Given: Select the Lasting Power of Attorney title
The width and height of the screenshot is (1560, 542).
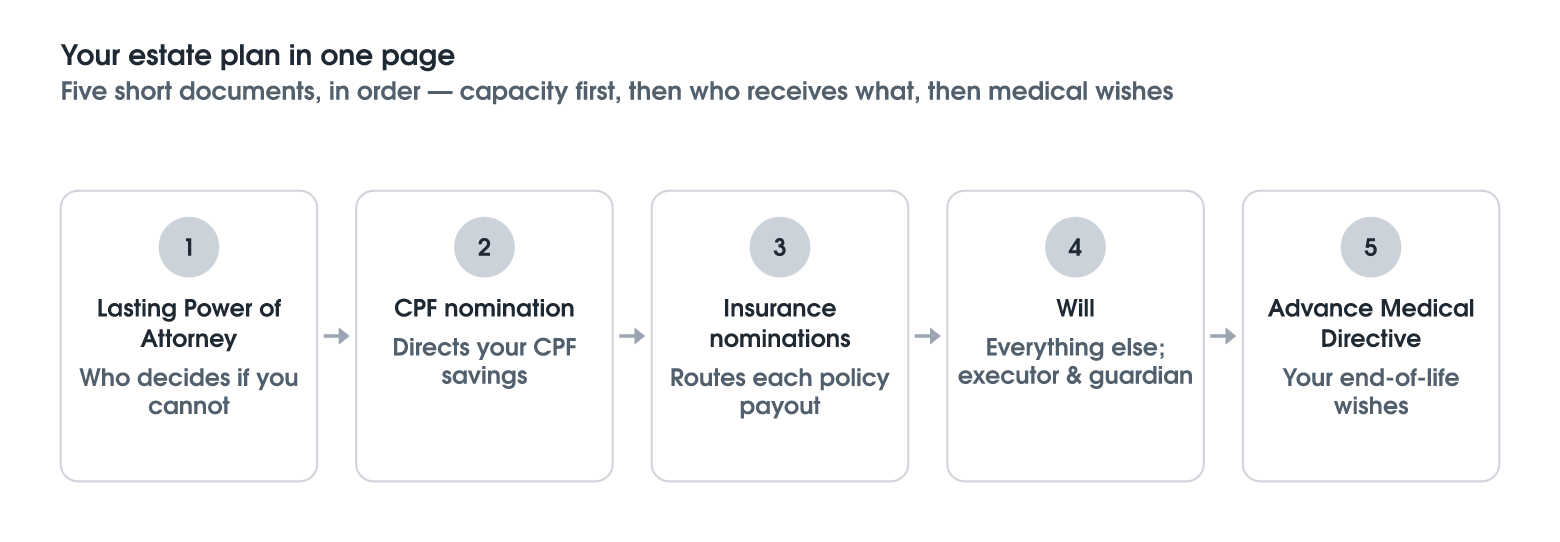Looking at the screenshot, I should point(189,323).
